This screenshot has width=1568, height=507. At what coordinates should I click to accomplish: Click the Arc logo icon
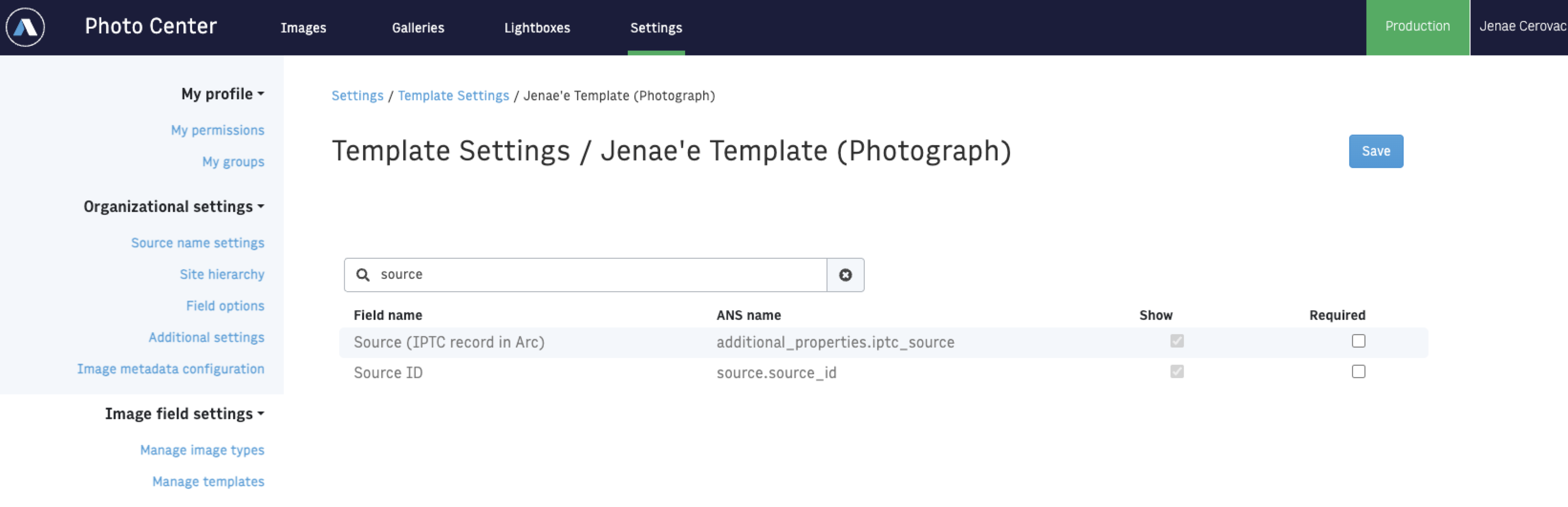point(25,27)
